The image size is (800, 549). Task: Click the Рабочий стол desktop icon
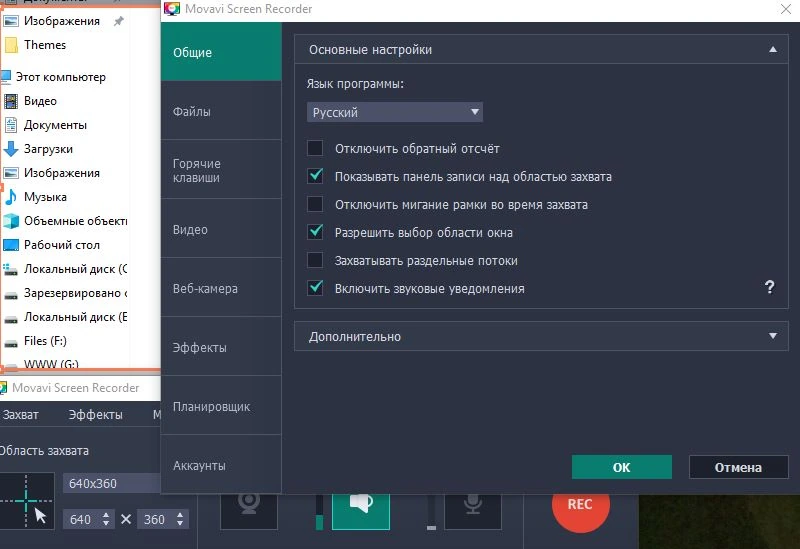[x=11, y=245]
